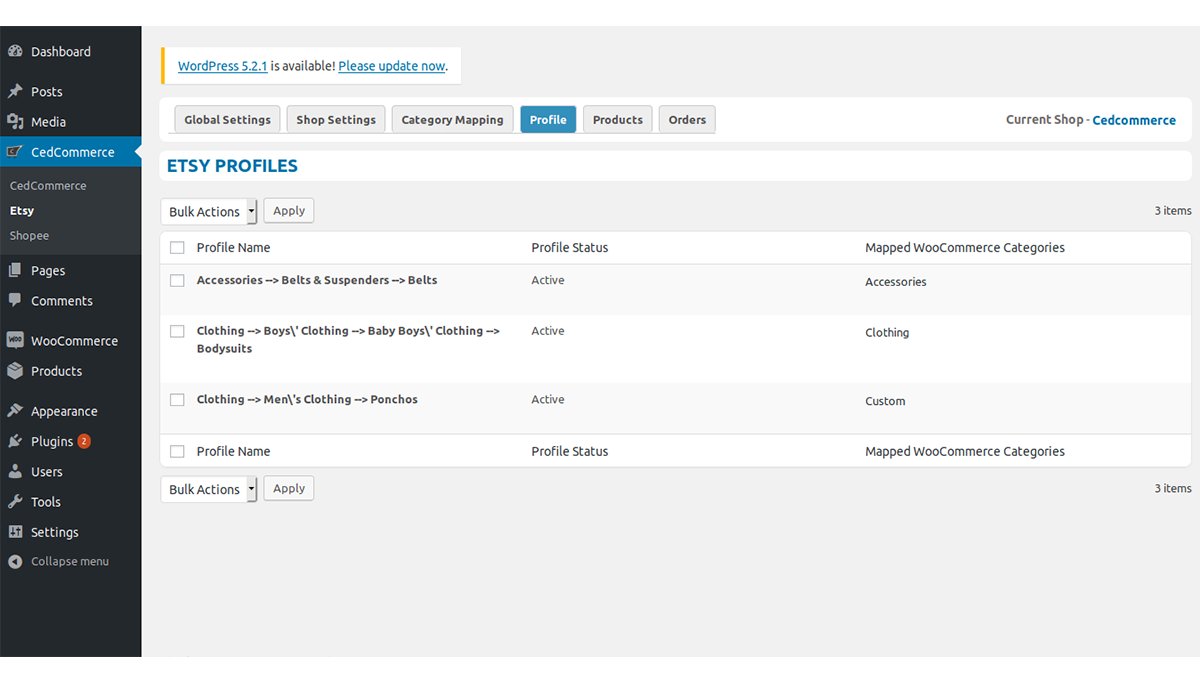The image size is (1200, 684).
Task: Open the WordPress Dashboard icon
Action: point(16,51)
